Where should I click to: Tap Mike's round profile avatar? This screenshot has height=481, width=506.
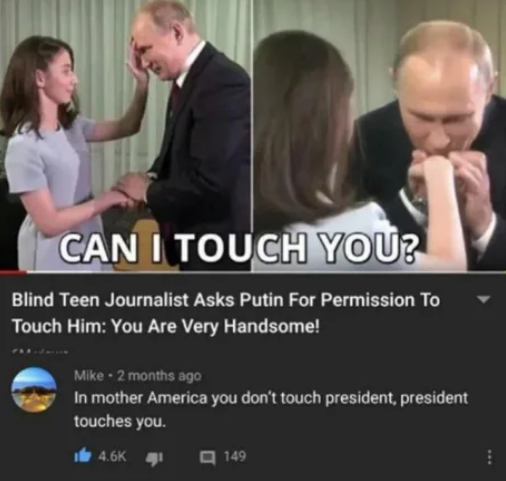(x=34, y=390)
